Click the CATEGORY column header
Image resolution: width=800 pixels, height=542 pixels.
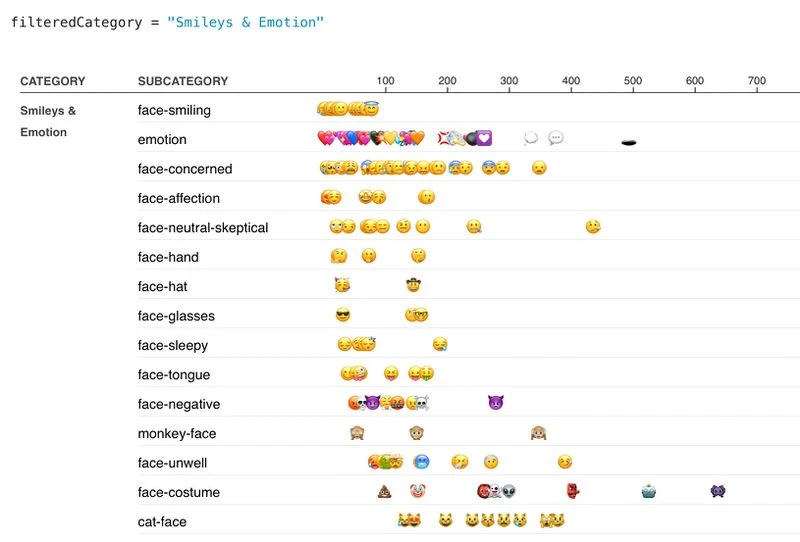click(52, 81)
